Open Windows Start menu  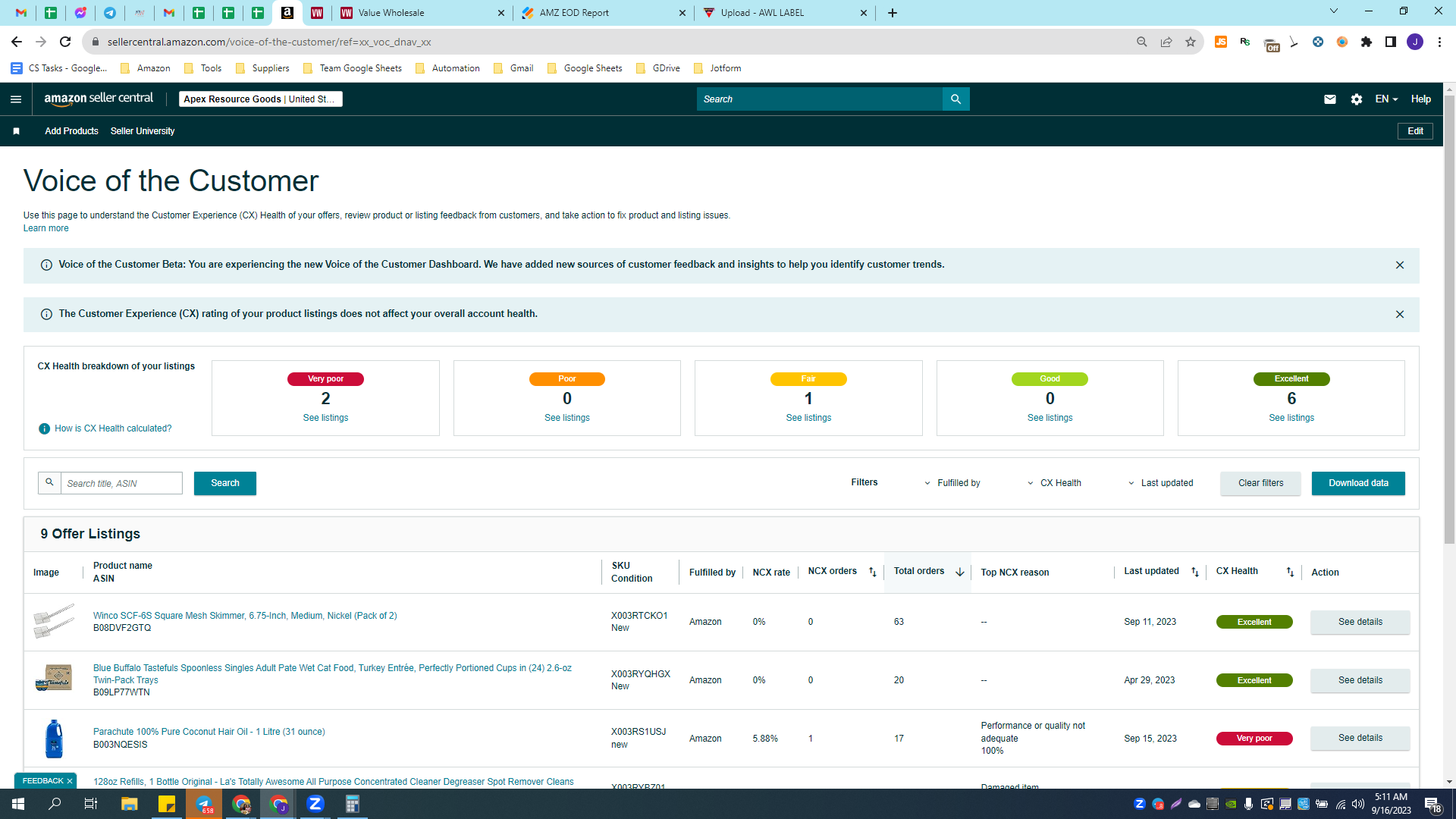[18, 804]
